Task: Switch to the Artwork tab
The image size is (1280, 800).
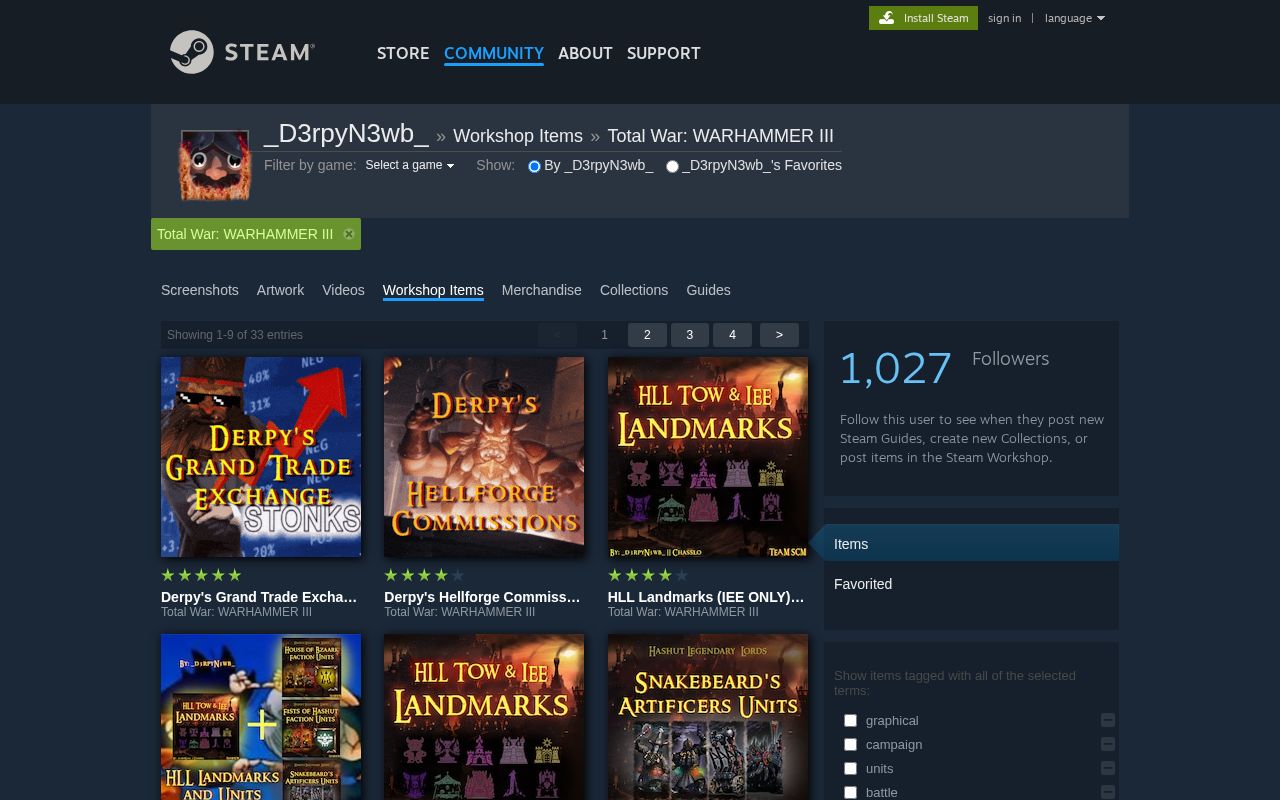Action: [280, 290]
